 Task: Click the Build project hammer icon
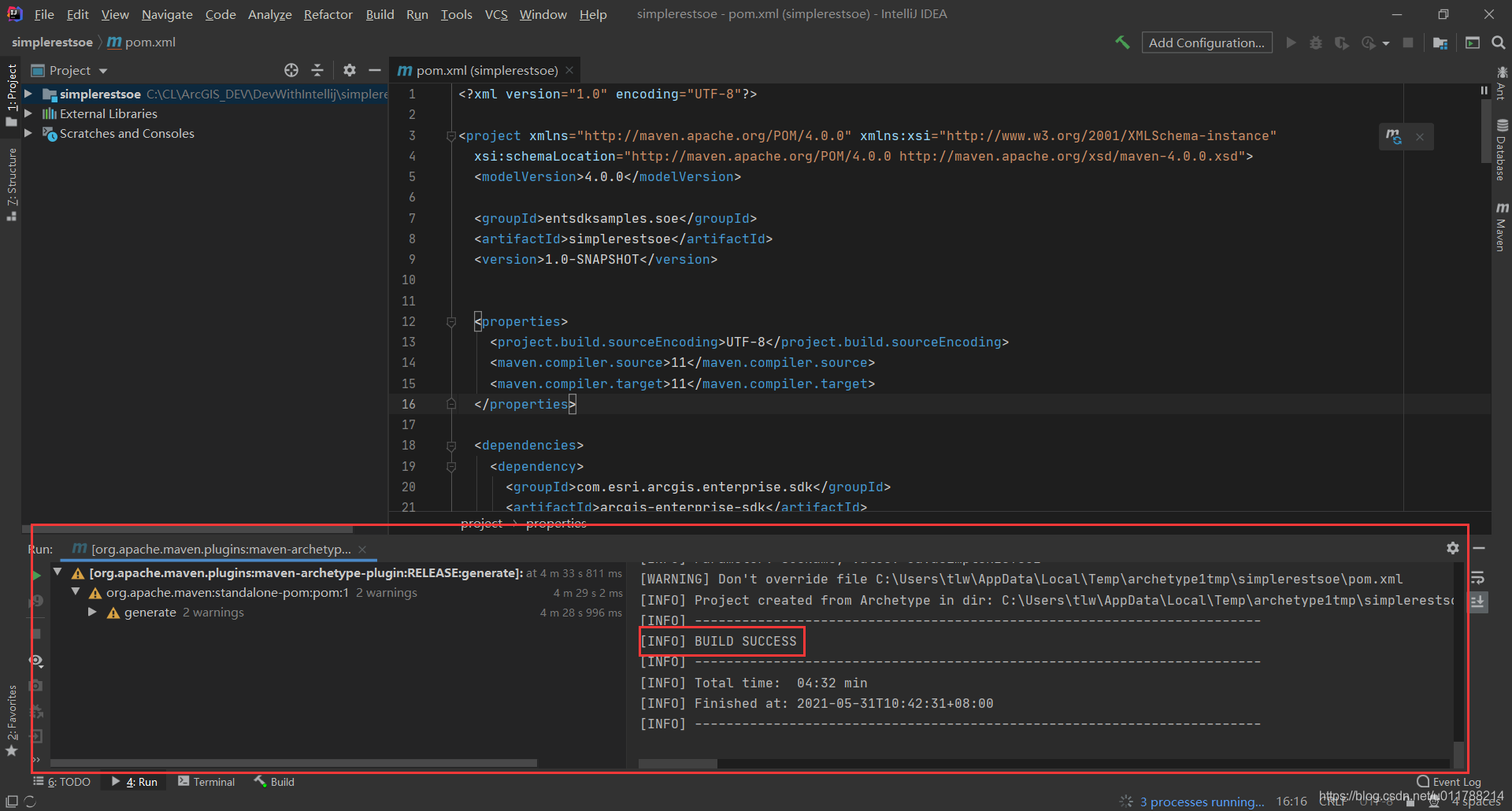pyautogui.click(x=1123, y=43)
